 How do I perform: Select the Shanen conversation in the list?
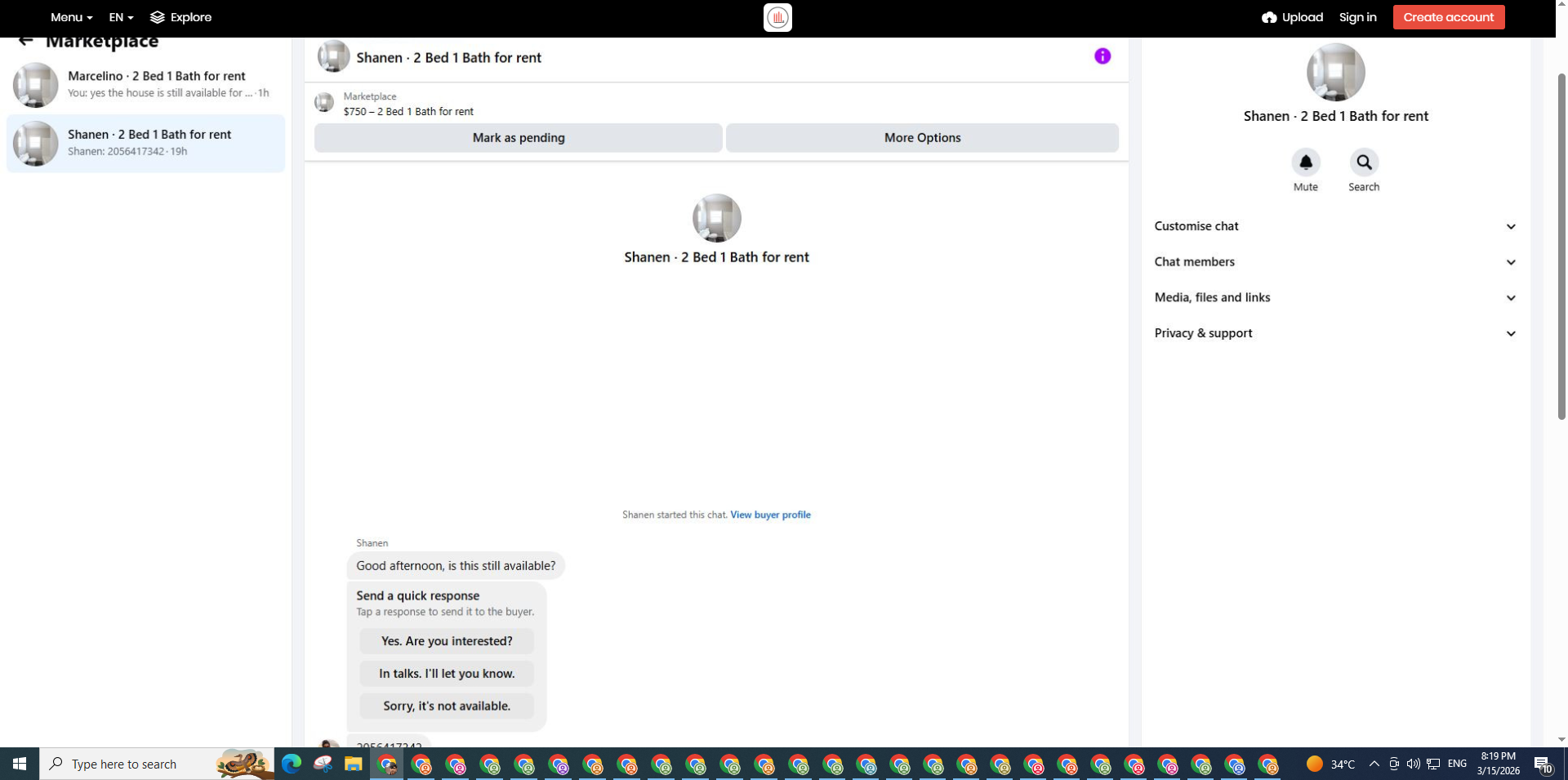click(x=145, y=144)
